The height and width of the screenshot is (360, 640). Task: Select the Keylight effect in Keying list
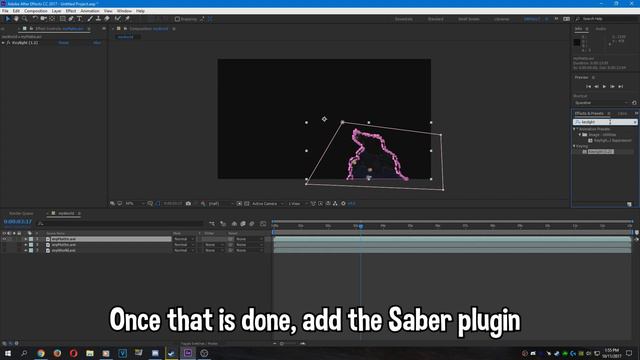(x=600, y=151)
